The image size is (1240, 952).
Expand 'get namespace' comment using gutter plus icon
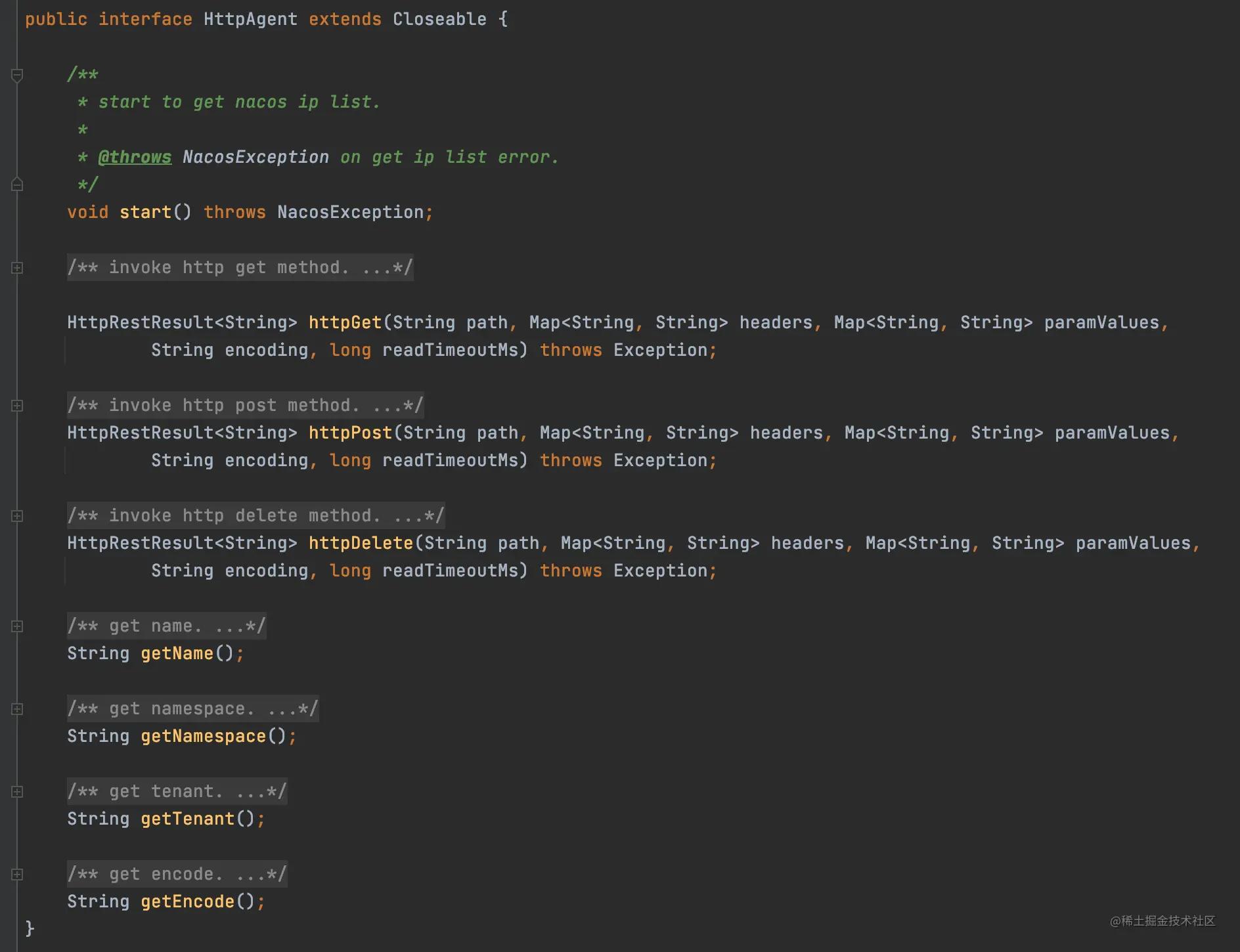pos(17,709)
